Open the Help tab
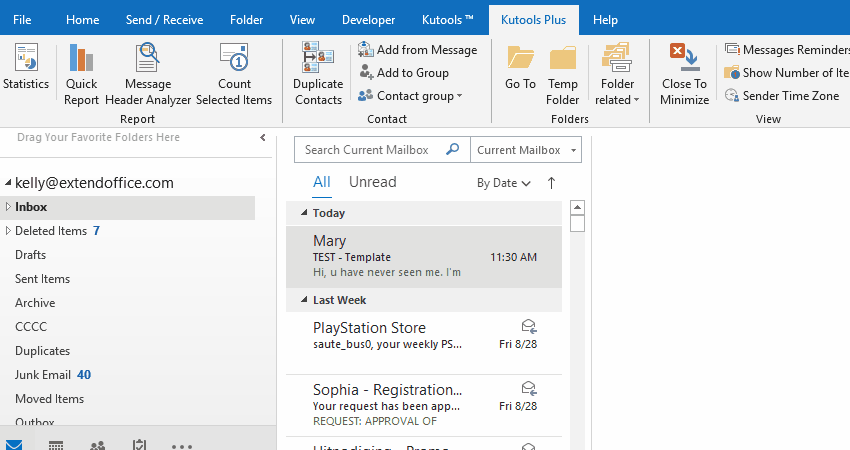Image resolution: width=850 pixels, height=450 pixels. pyautogui.click(x=605, y=20)
